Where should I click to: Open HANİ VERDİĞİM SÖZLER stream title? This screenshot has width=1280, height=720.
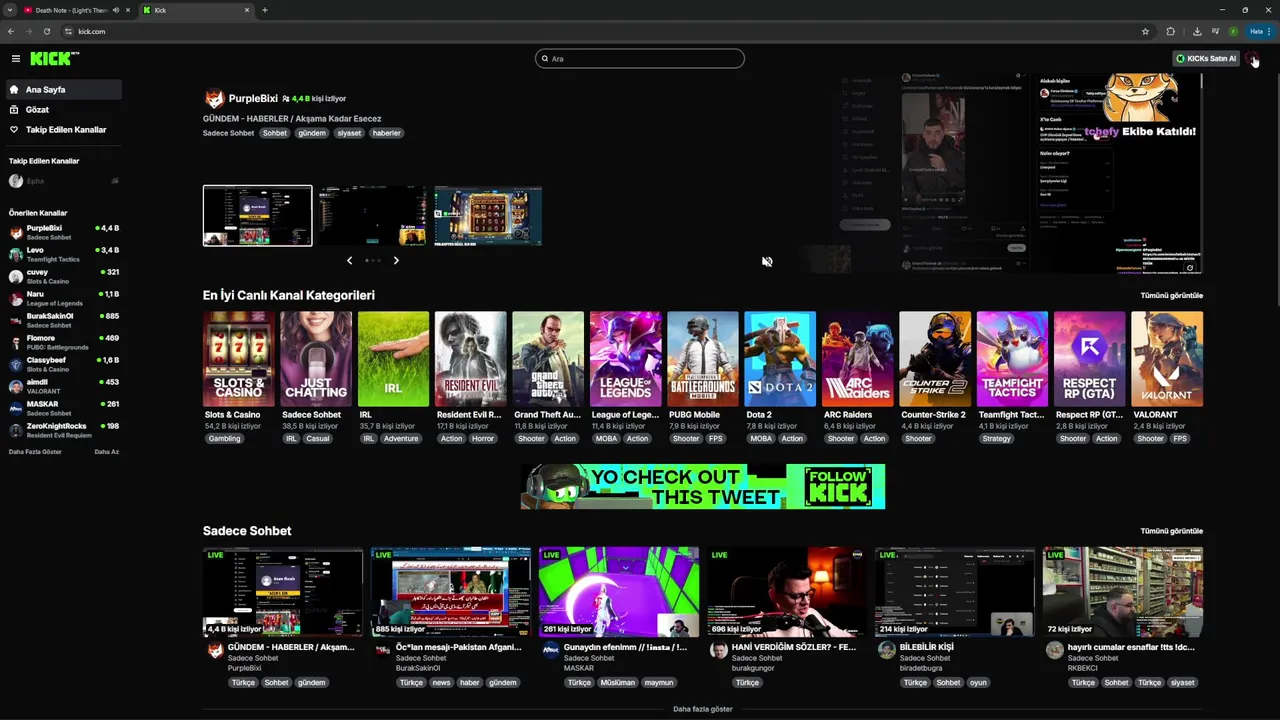tap(794, 647)
